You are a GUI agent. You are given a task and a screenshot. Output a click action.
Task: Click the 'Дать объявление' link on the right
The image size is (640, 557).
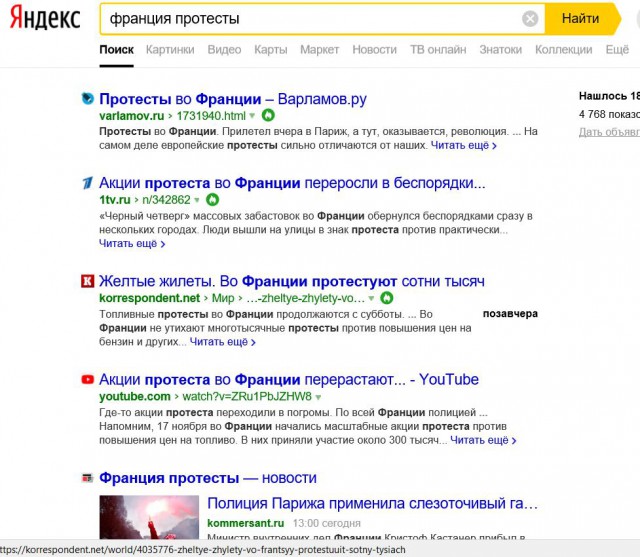point(609,132)
